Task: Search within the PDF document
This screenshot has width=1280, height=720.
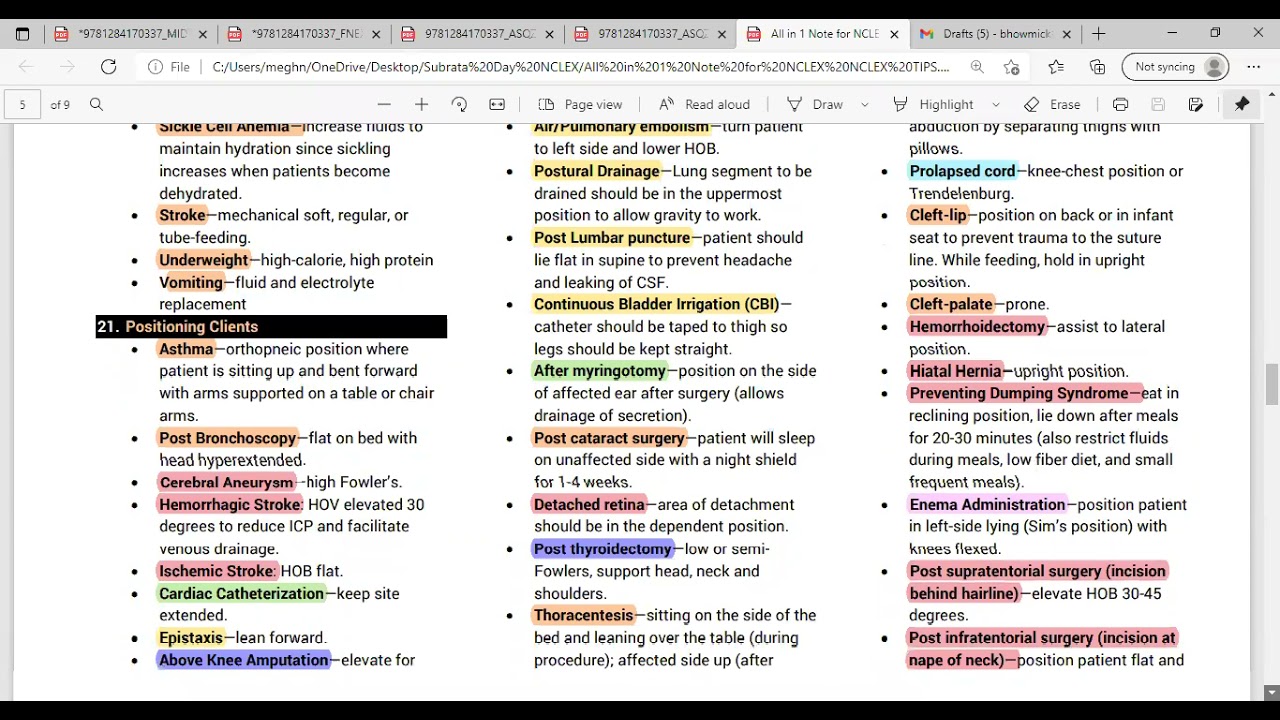Action: 96,104
